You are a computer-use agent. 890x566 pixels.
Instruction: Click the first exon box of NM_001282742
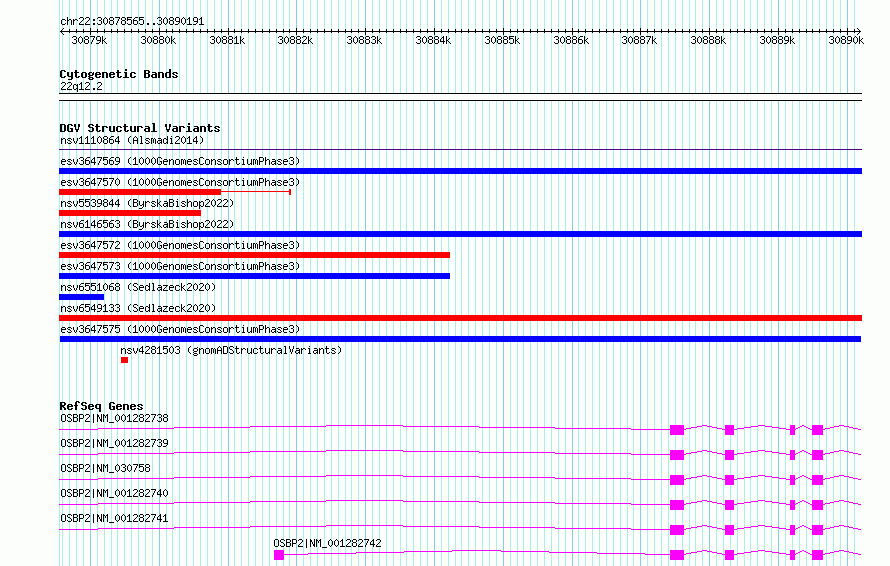(x=279, y=555)
